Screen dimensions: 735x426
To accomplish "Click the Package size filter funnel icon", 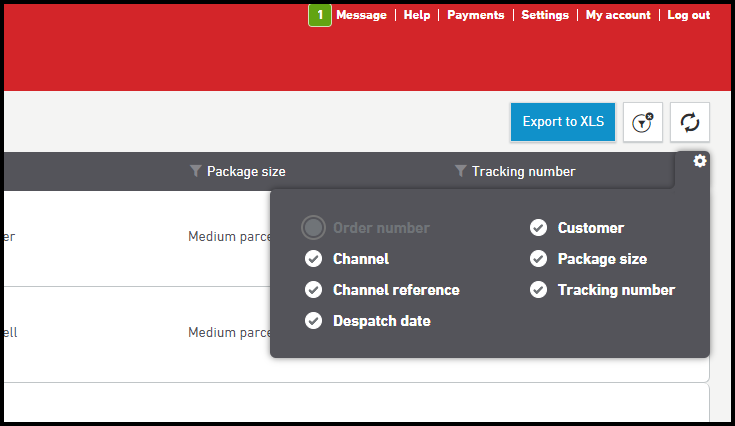I will (195, 171).
